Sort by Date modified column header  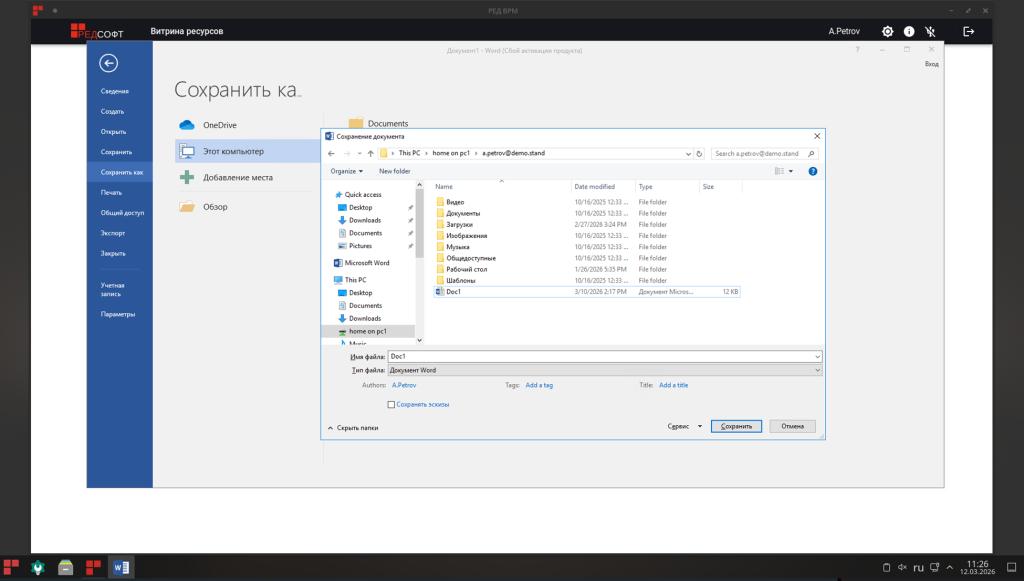coord(594,187)
